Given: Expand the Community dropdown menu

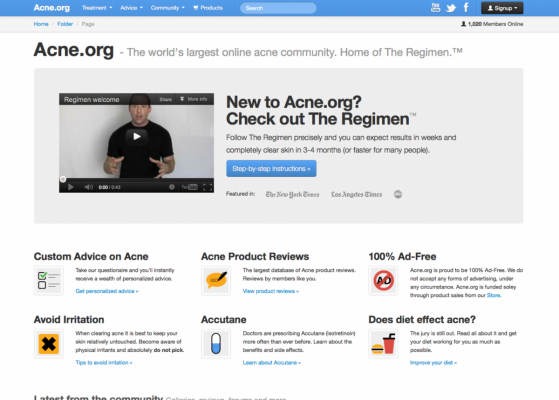Looking at the screenshot, I should (168, 8).
